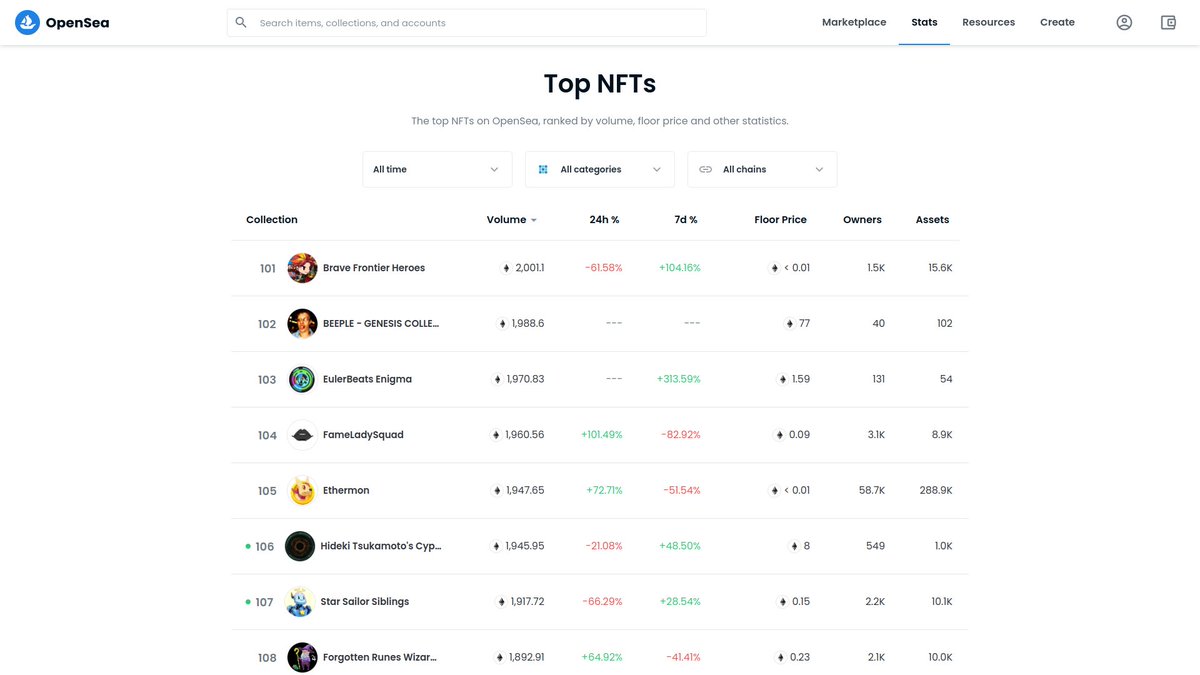Screen dimensions: 1200x675
Task: Open BEEPLE Genesis collection avatar
Action: tap(302, 323)
